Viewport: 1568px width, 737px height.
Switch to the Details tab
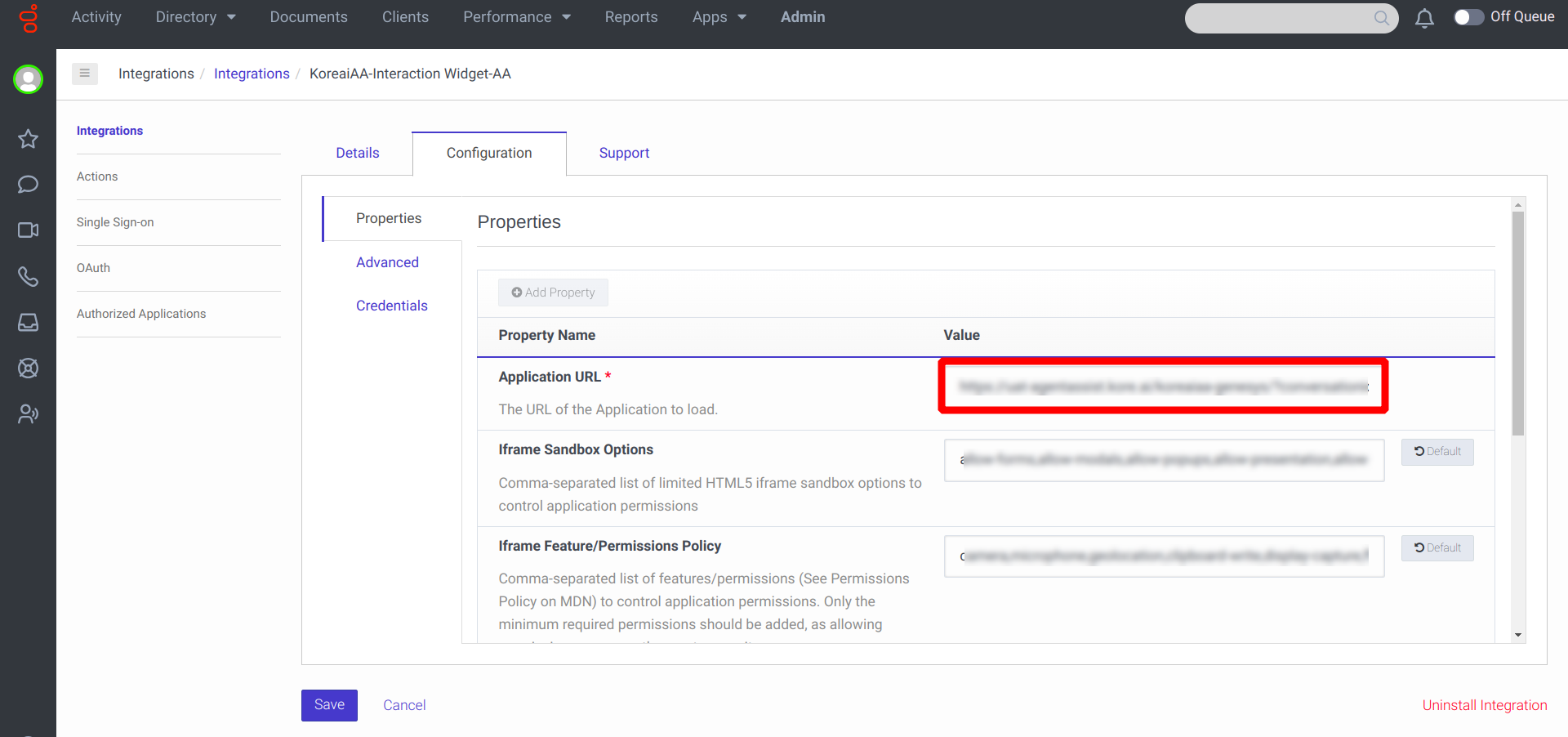(358, 153)
